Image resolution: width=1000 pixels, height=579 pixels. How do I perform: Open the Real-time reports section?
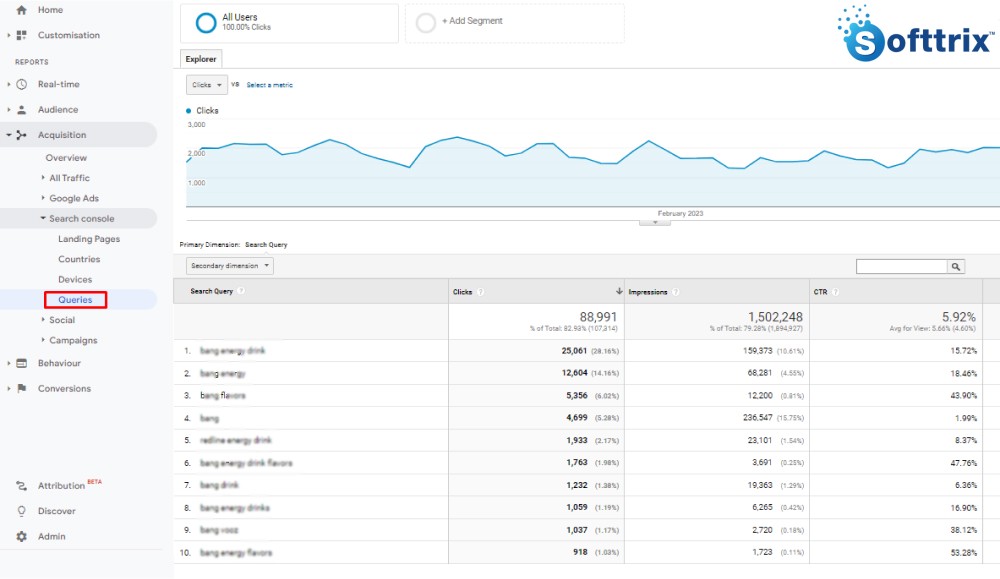click(x=59, y=84)
